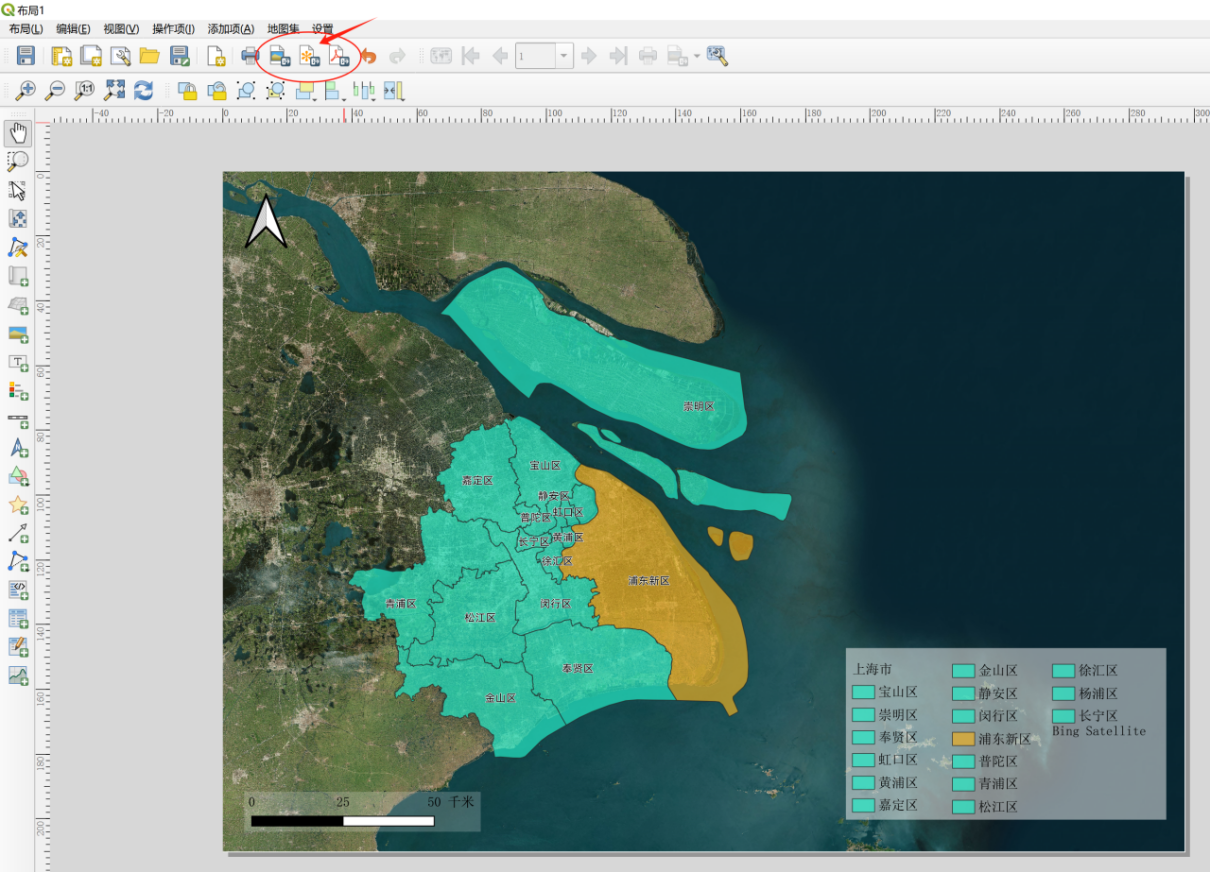
Task: Select the Add Map tool
Action: click(x=16, y=276)
